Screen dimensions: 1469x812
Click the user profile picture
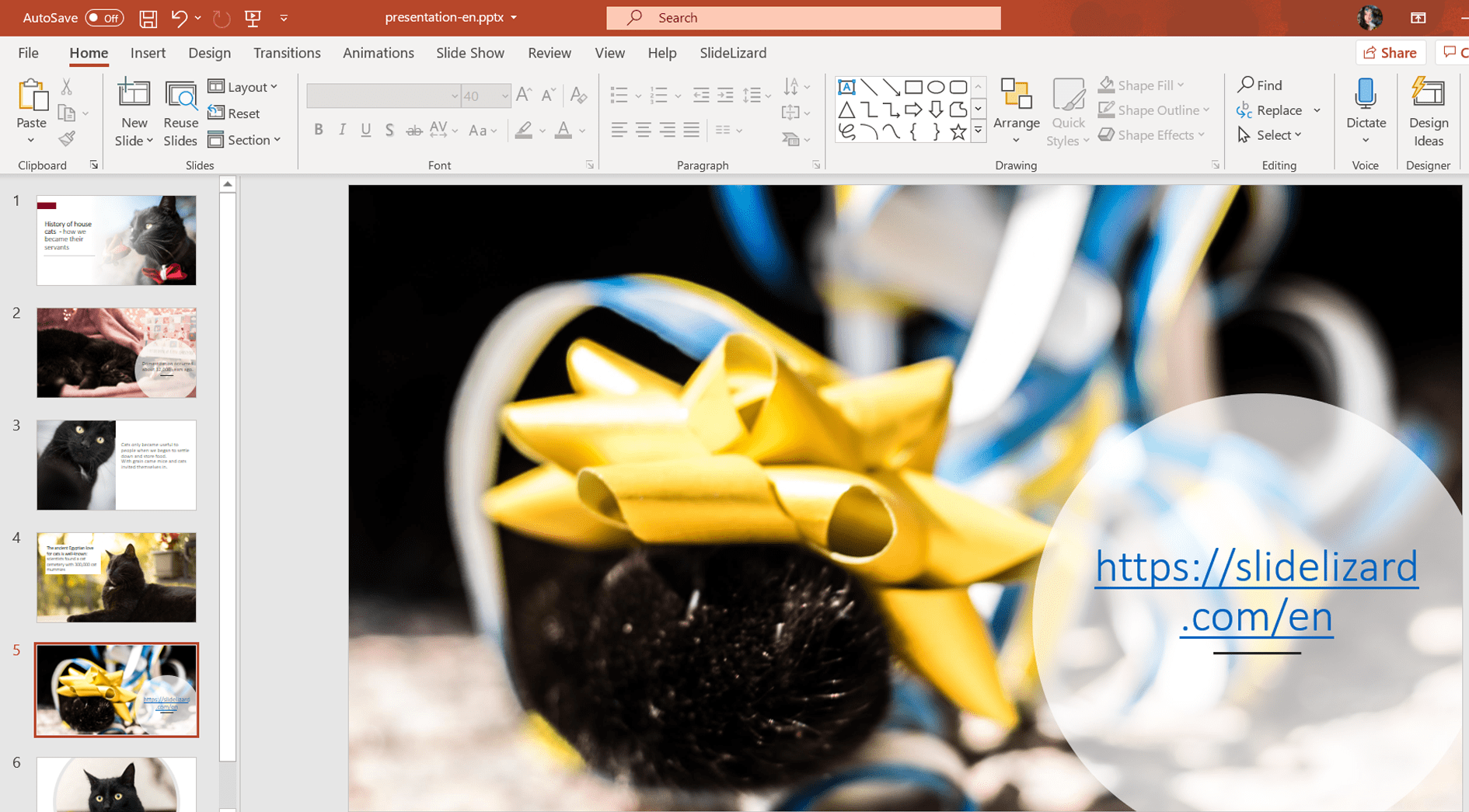coord(1369,18)
